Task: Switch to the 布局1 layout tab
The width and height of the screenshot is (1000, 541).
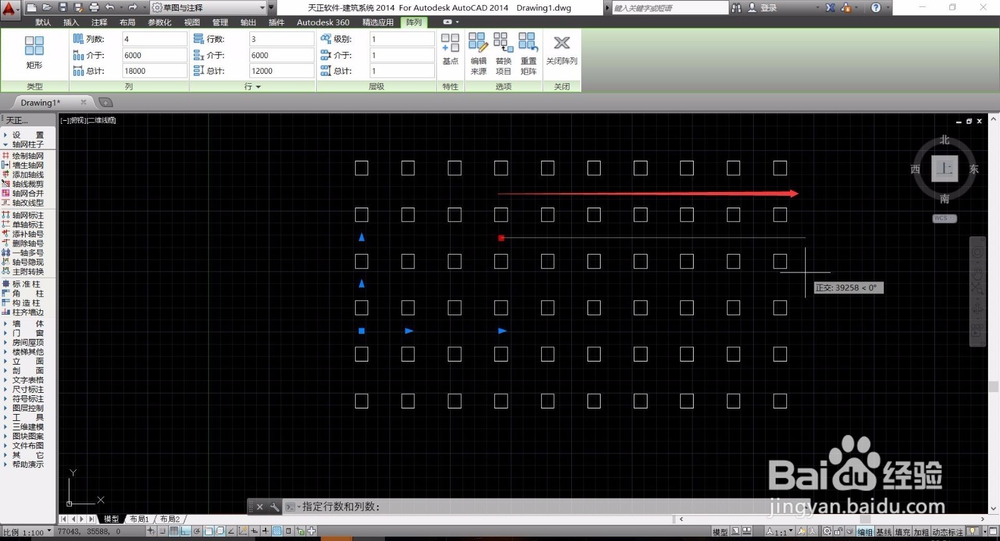Action: [x=139, y=519]
